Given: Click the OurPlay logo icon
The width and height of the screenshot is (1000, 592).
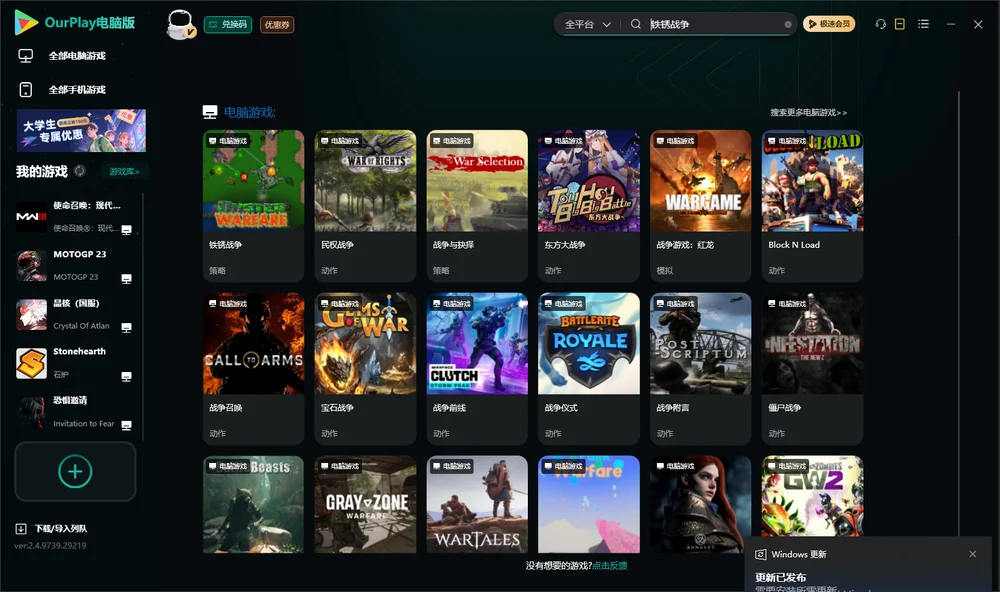Looking at the screenshot, I should pos(26,22).
